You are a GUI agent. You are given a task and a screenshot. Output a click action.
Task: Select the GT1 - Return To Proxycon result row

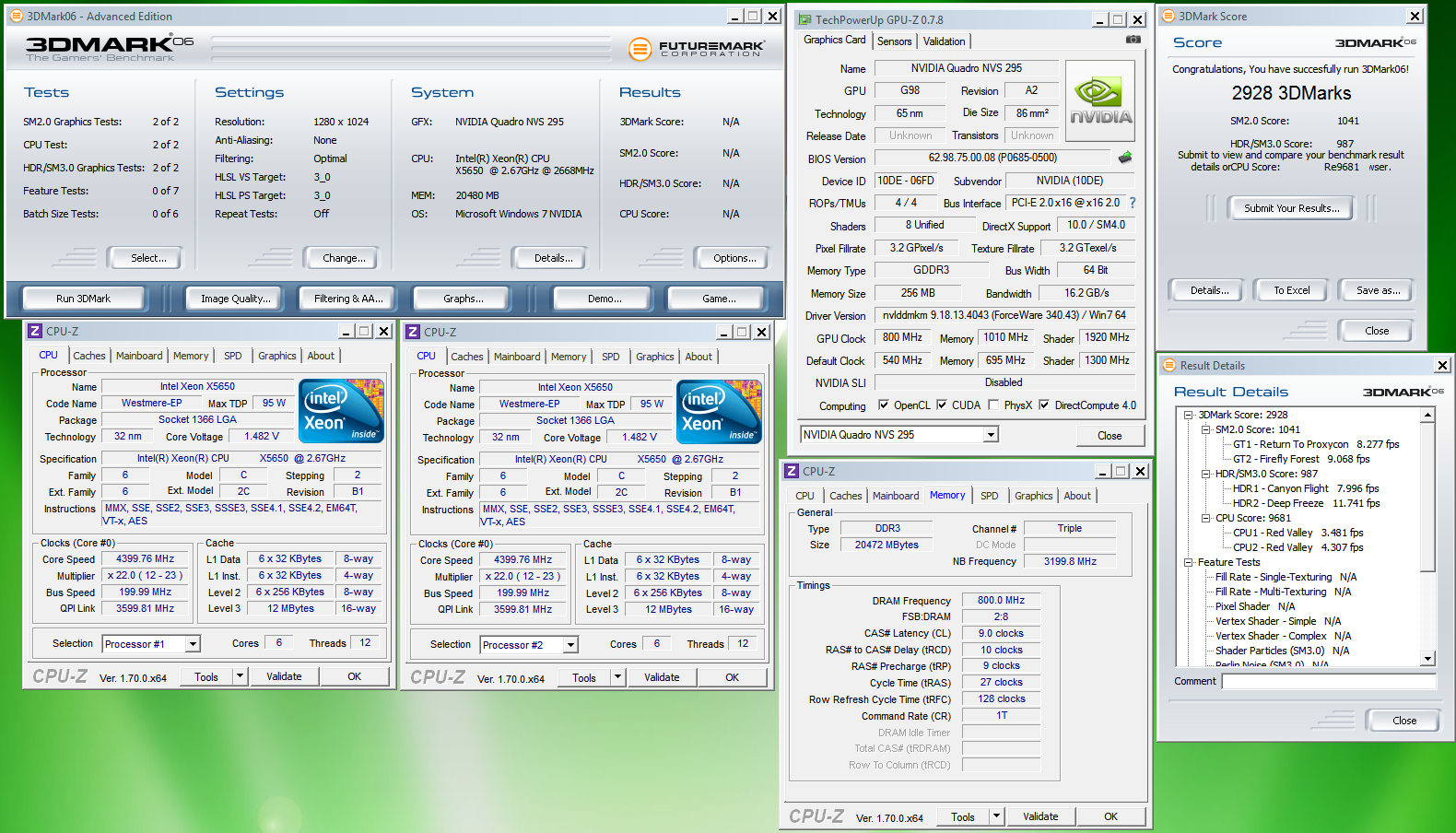(1316, 444)
